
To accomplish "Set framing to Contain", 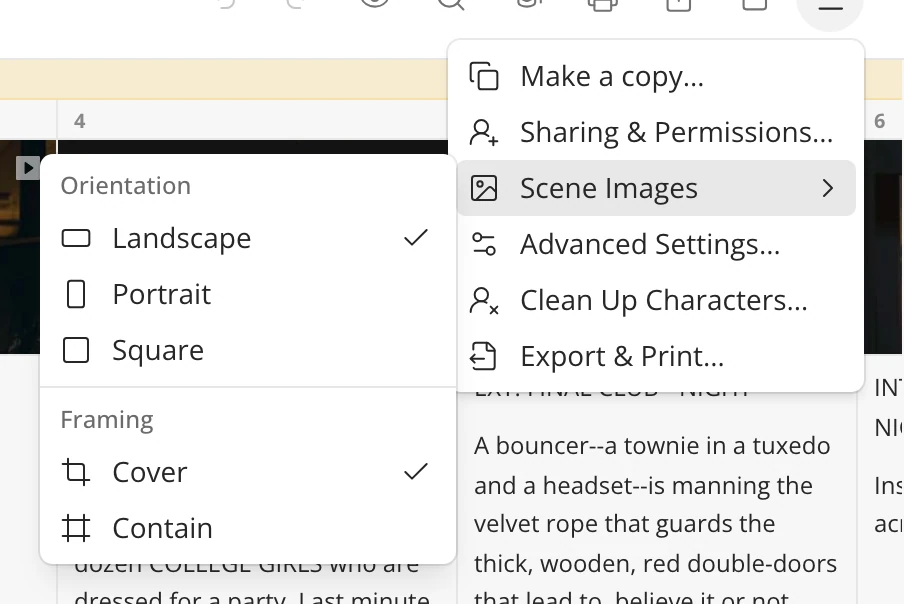I will [x=248, y=528].
